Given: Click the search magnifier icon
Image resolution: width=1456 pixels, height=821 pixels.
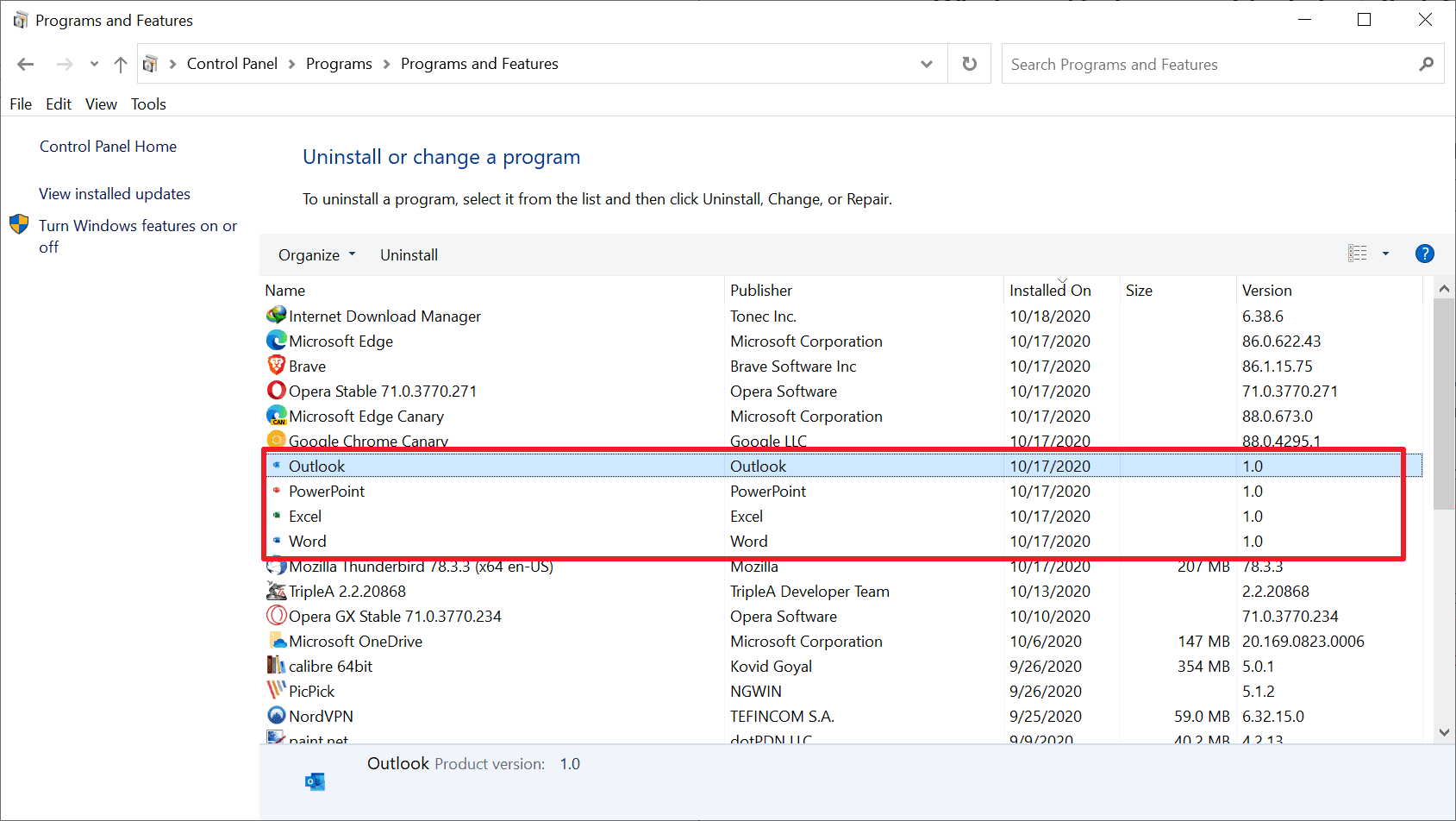Looking at the screenshot, I should click(1427, 64).
